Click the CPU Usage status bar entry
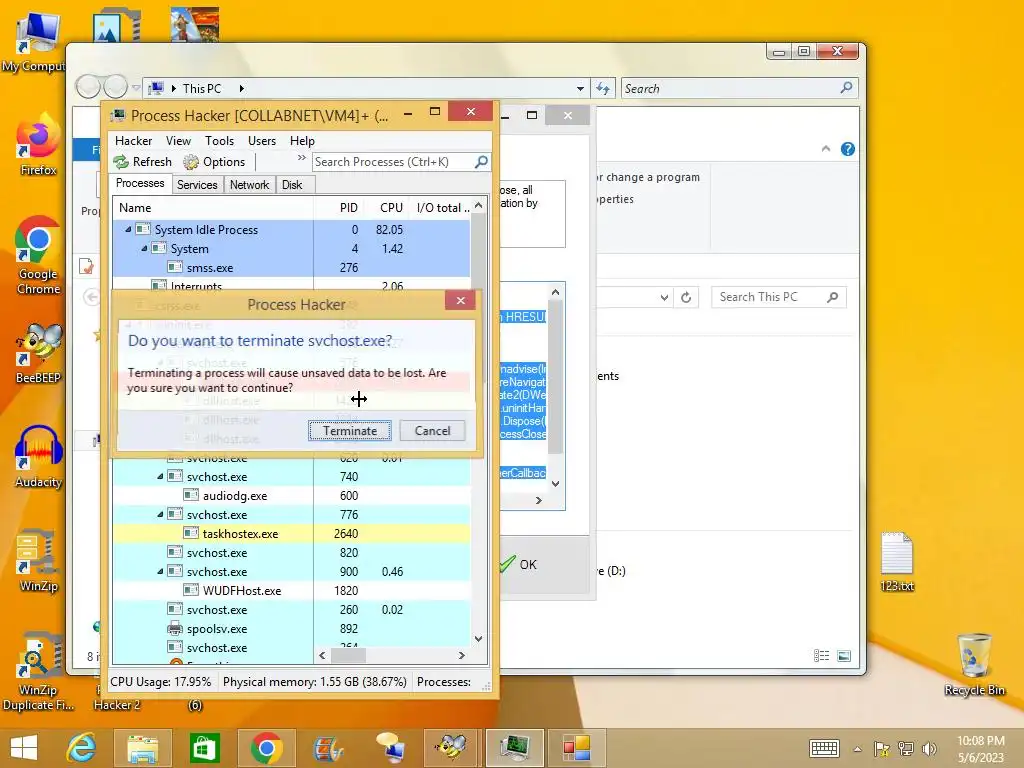Image resolution: width=1024 pixels, height=768 pixels. click(161, 681)
